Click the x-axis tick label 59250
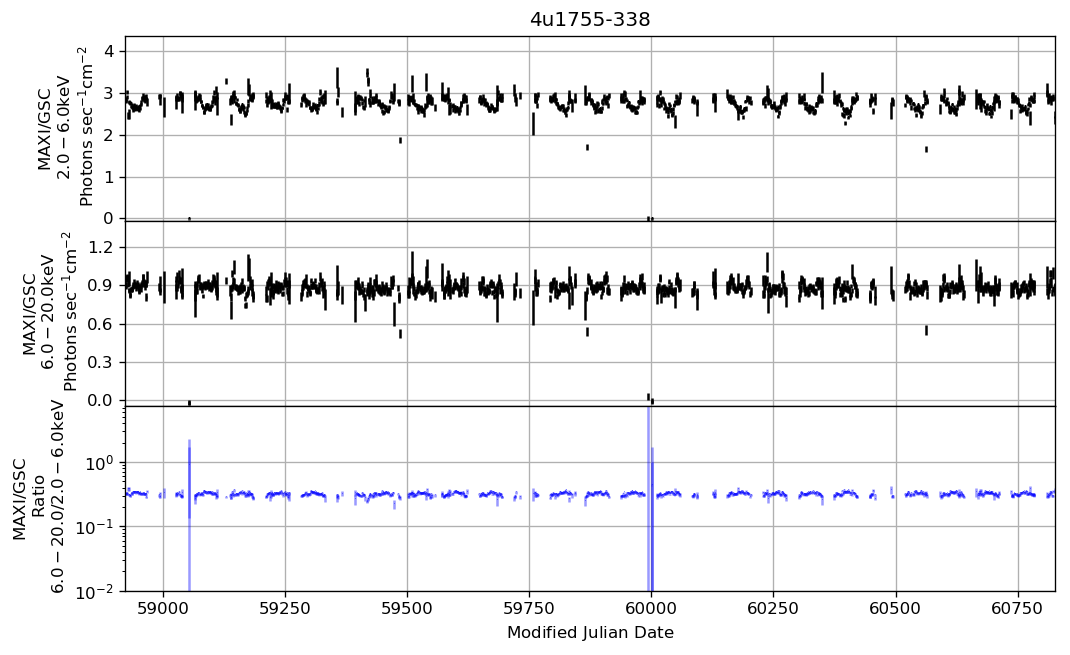The height and width of the screenshot is (655, 1070). click(285, 608)
